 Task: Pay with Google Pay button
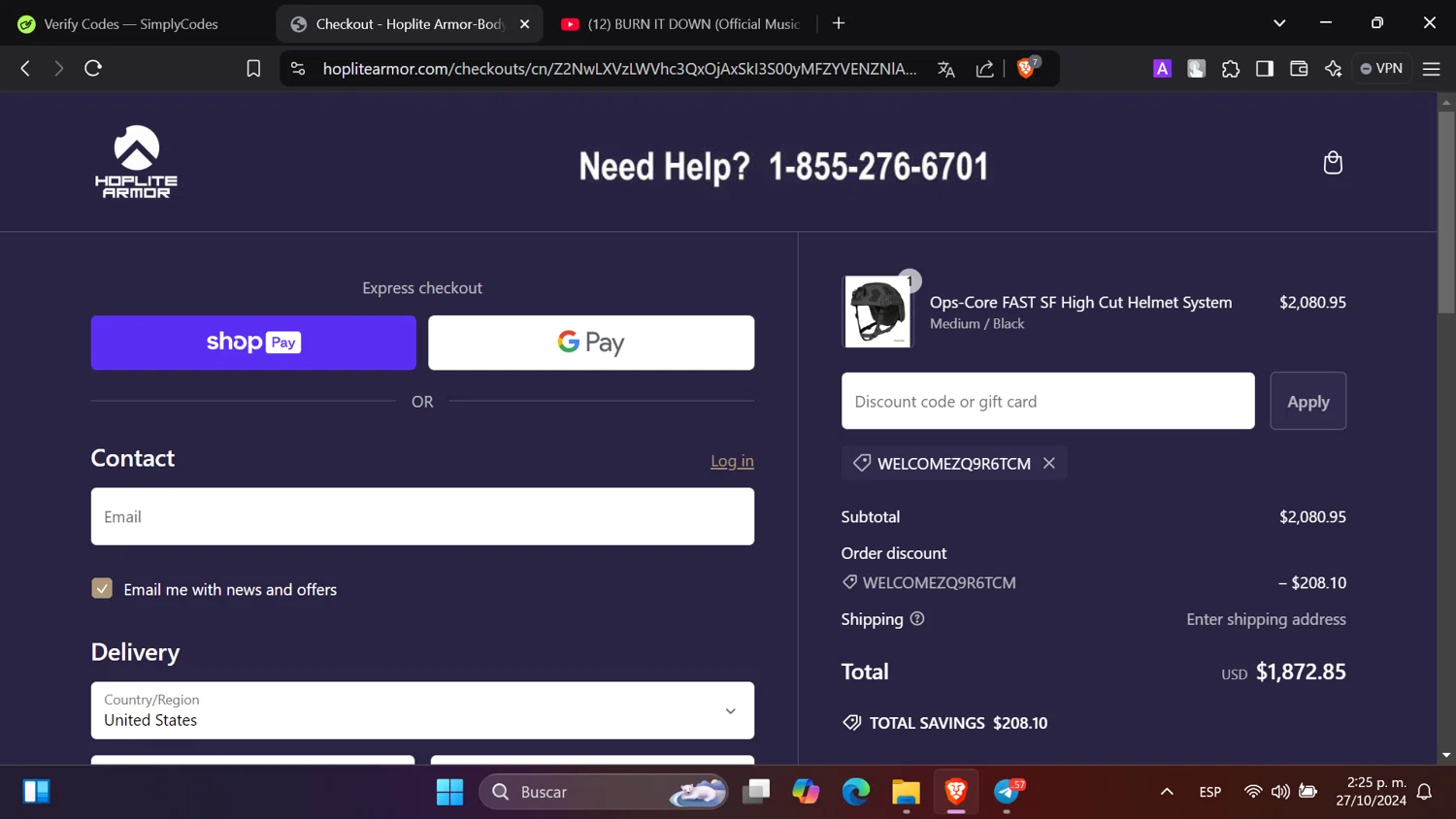[x=591, y=343]
